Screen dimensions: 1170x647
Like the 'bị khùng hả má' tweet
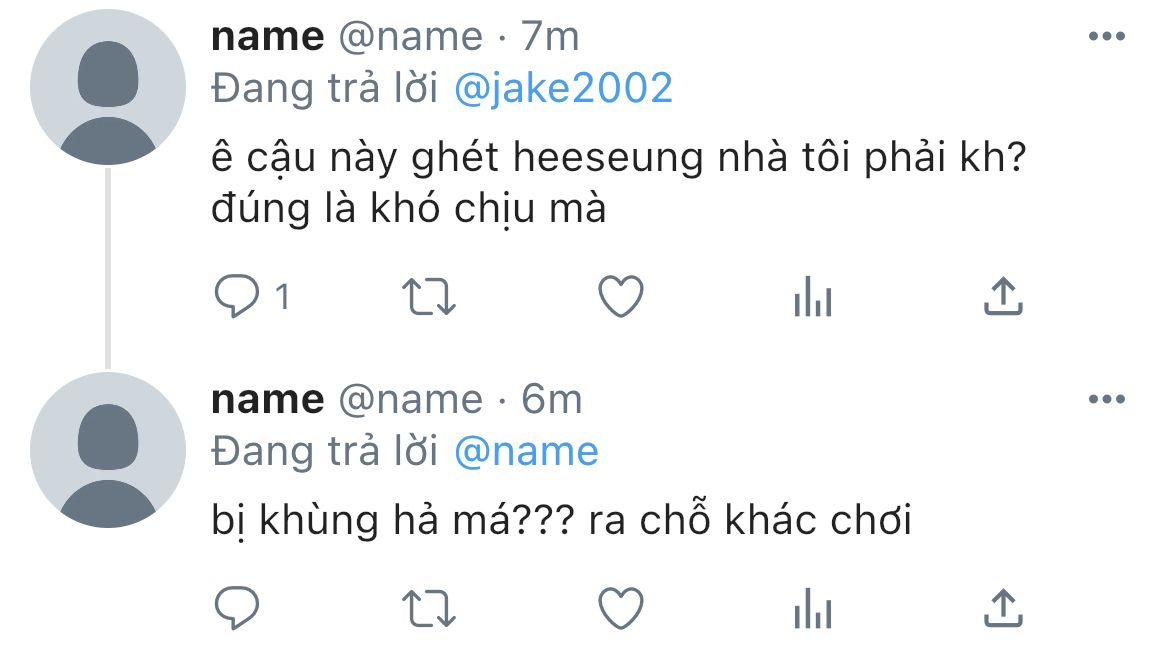[621, 608]
